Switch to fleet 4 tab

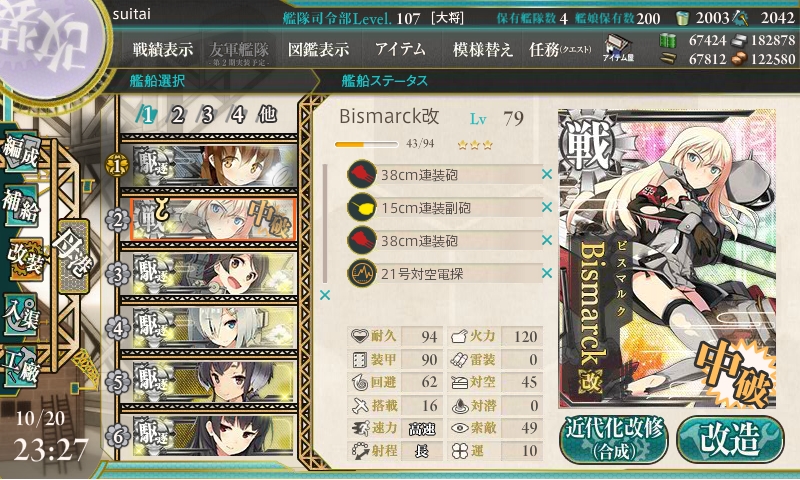pyautogui.click(x=238, y=115)
